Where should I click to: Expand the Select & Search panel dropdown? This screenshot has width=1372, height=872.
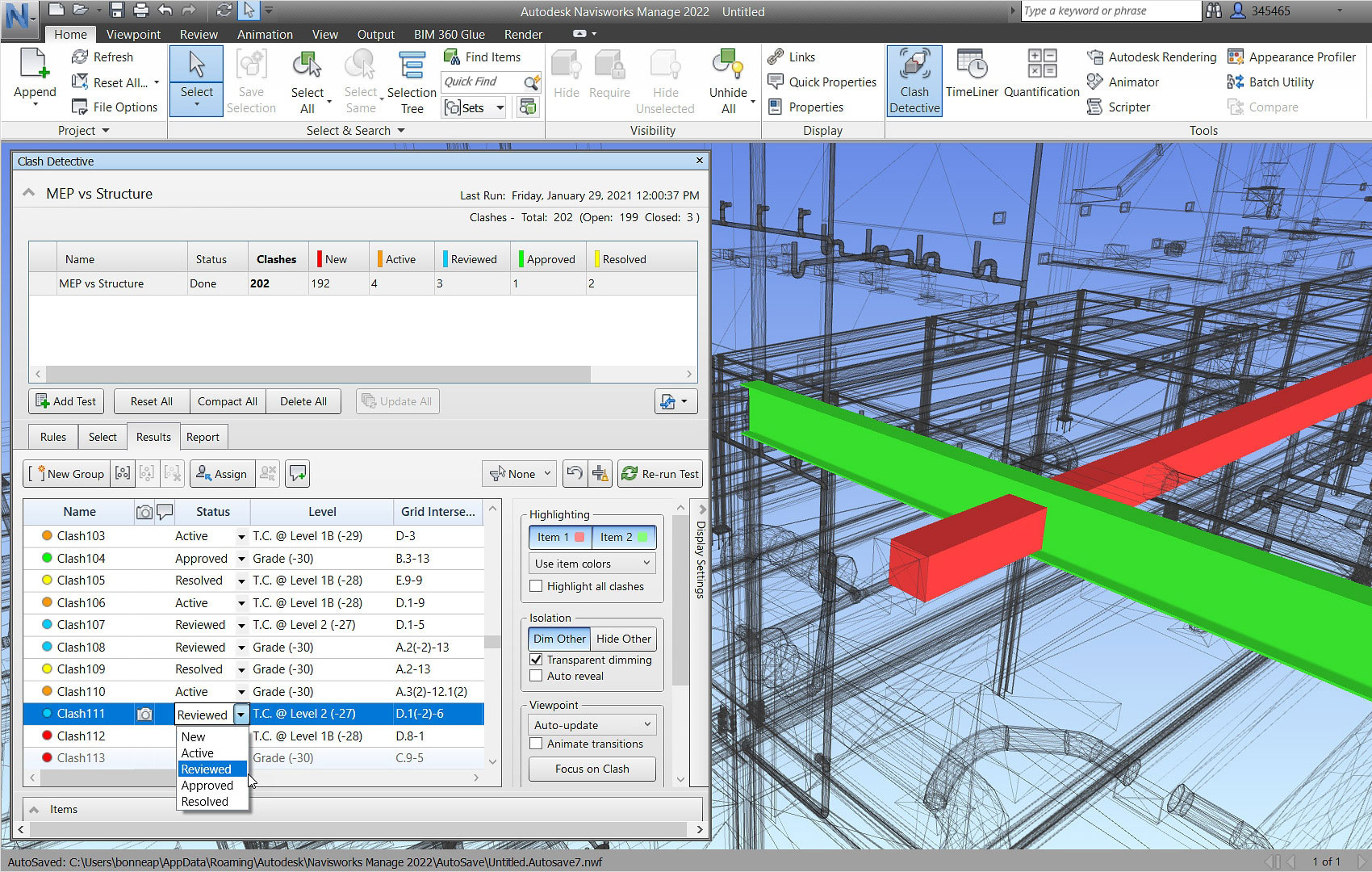click(x=399, y=131)
